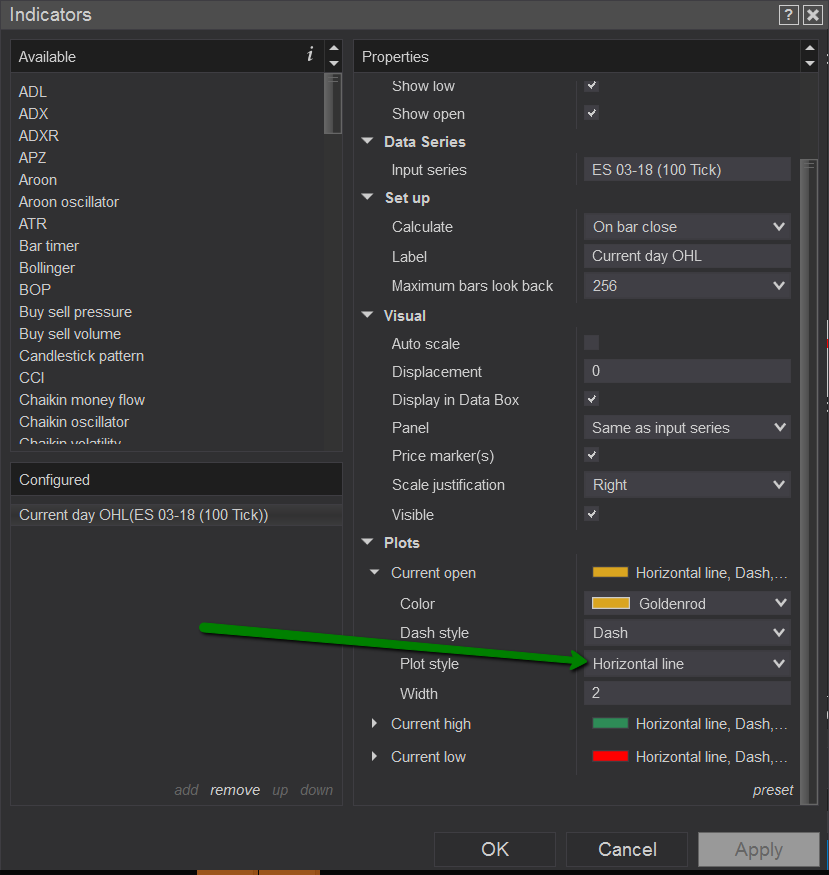Click the up arrow in Available header
Screen dimensions: 829x875
point(334,49)
